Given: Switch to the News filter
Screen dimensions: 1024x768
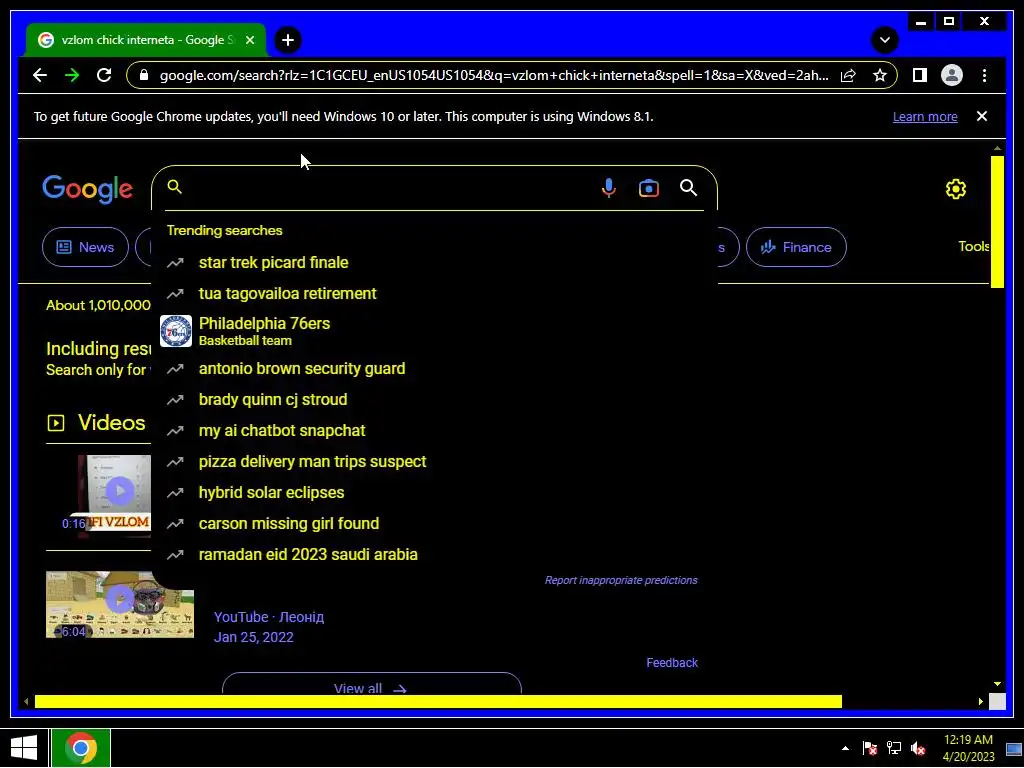Looking at the screenshot, I should pyautogui.click(x=86, y=247).
